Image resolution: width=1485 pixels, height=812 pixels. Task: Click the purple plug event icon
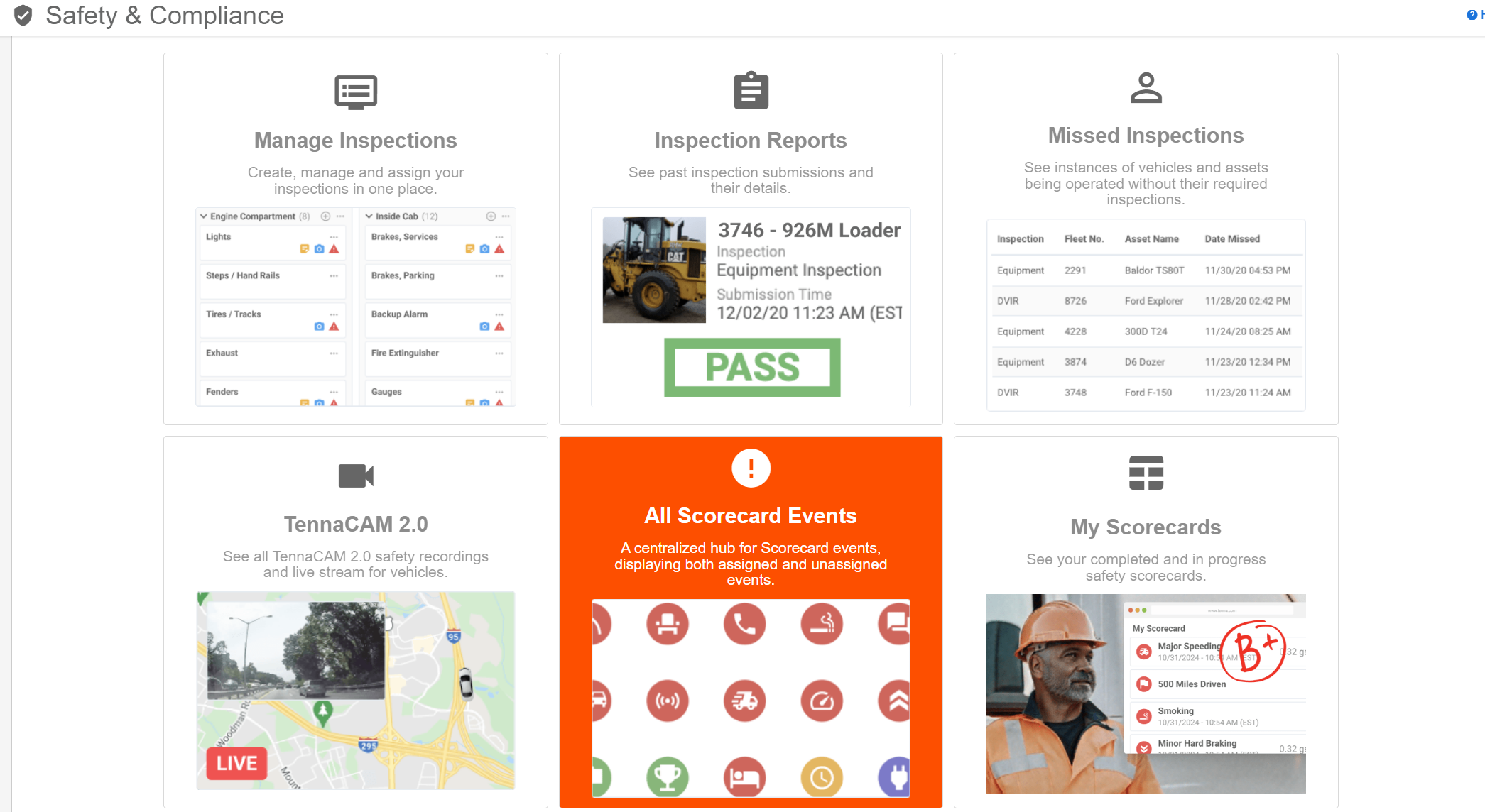(895, 777)
